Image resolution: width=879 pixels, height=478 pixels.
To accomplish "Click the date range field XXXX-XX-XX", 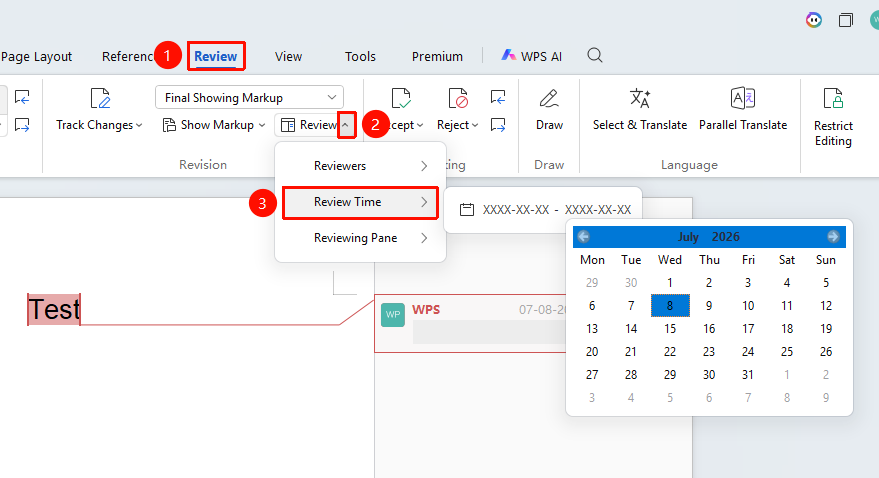I will 557,210.
